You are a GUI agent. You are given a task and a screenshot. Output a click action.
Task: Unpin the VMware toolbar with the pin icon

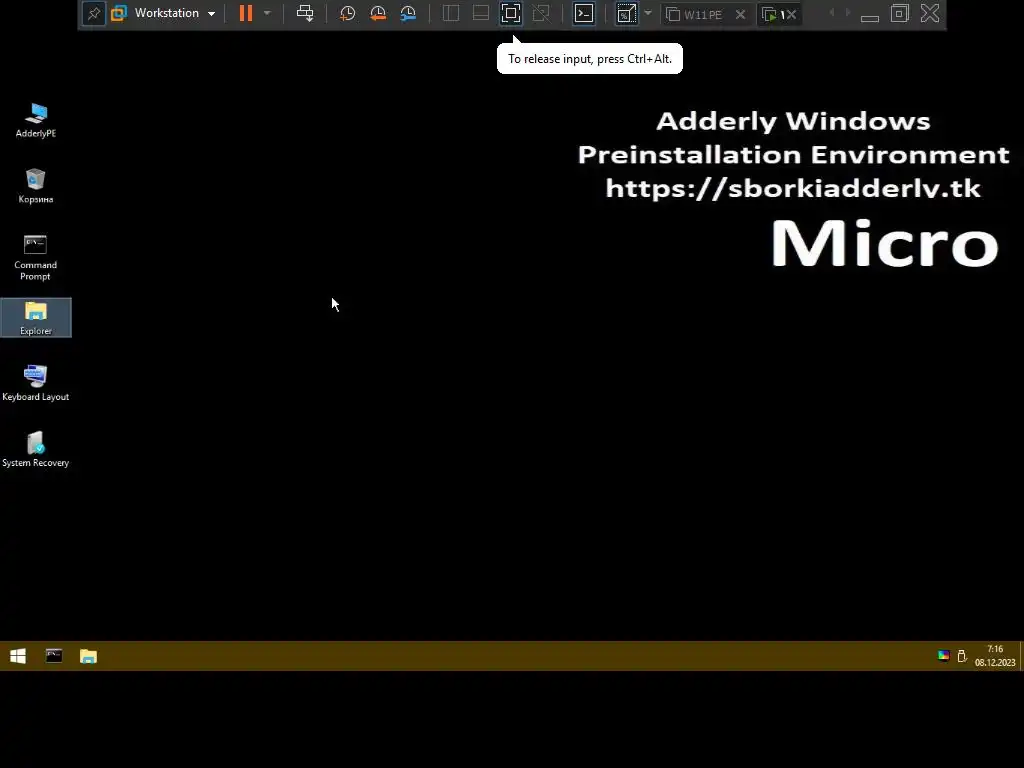tap(93, 14)
